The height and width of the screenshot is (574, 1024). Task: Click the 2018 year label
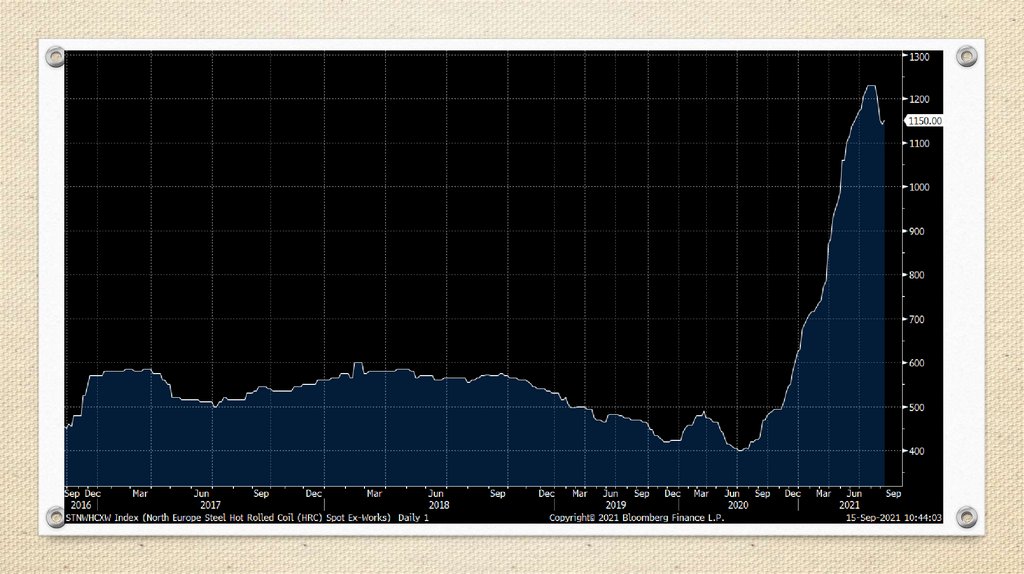[x=439, y=505]
